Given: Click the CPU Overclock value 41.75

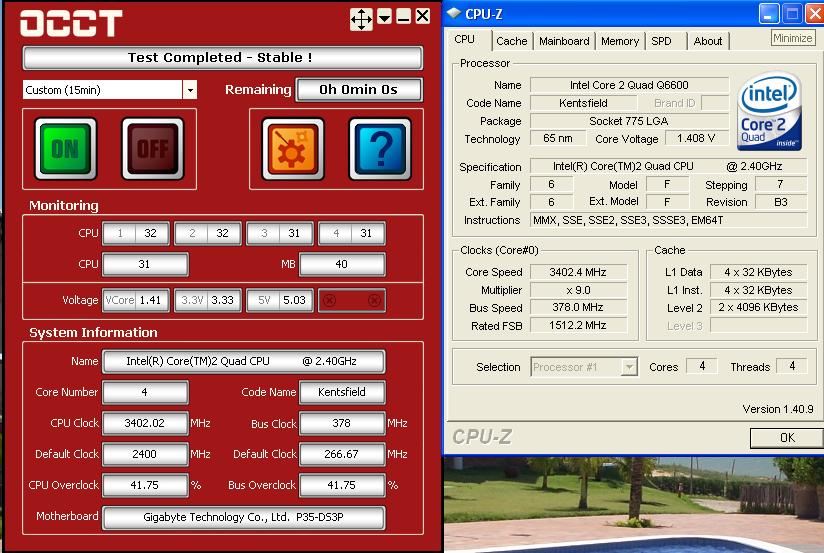Looking at the screenshot, I should [x=145, y=485].
